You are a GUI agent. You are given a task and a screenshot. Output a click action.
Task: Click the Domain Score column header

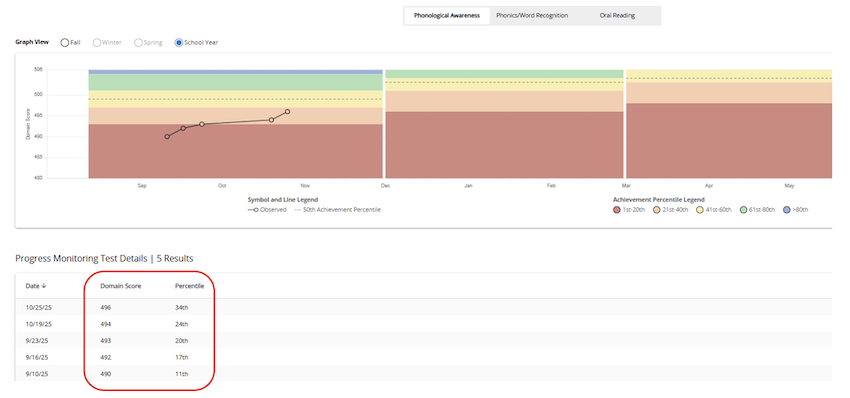(121, 286)
